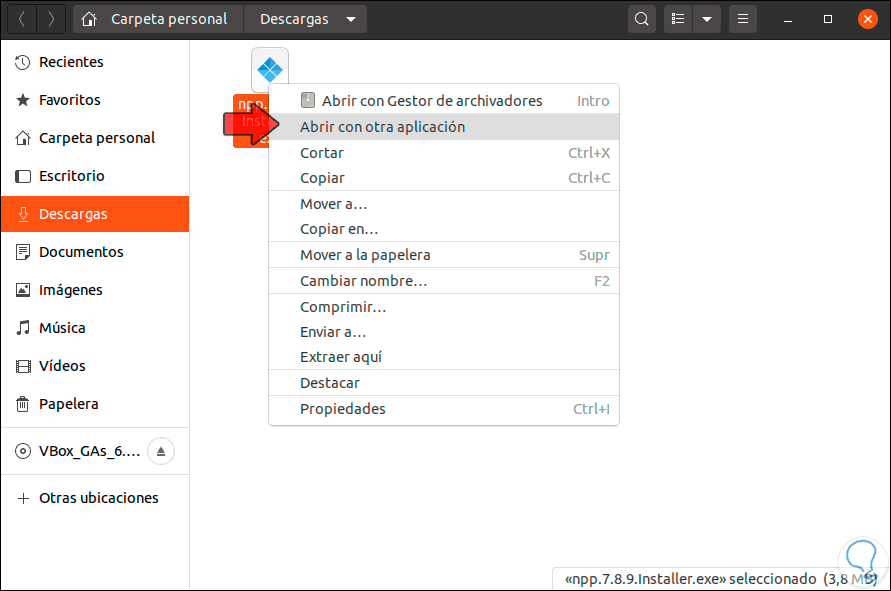Click the Favoritos star icon
The image size is (891, 591).
(x=23, y=100)
